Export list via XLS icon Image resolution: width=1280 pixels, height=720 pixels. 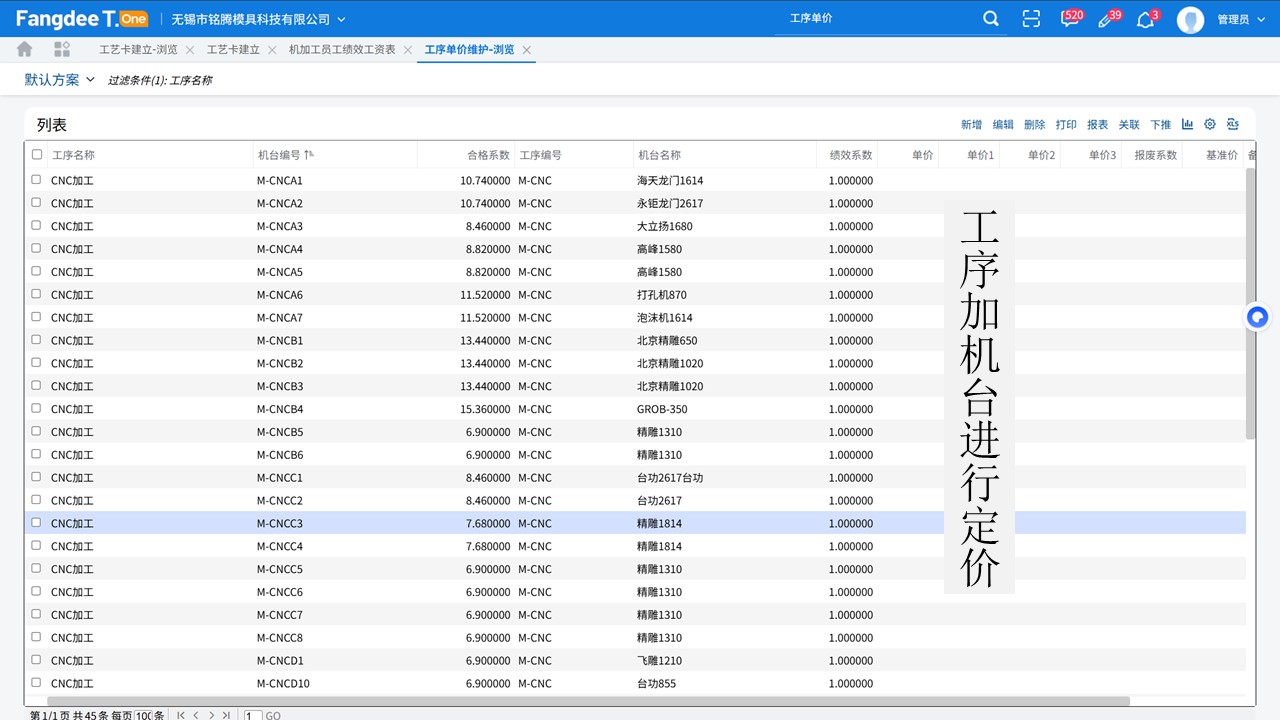coord(1233,124)
